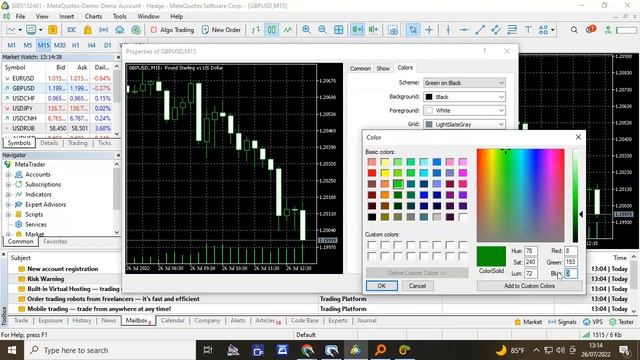Screen dimensions: 640x360
Task: Click OK in the Color dialog
Action: [382, 286]
